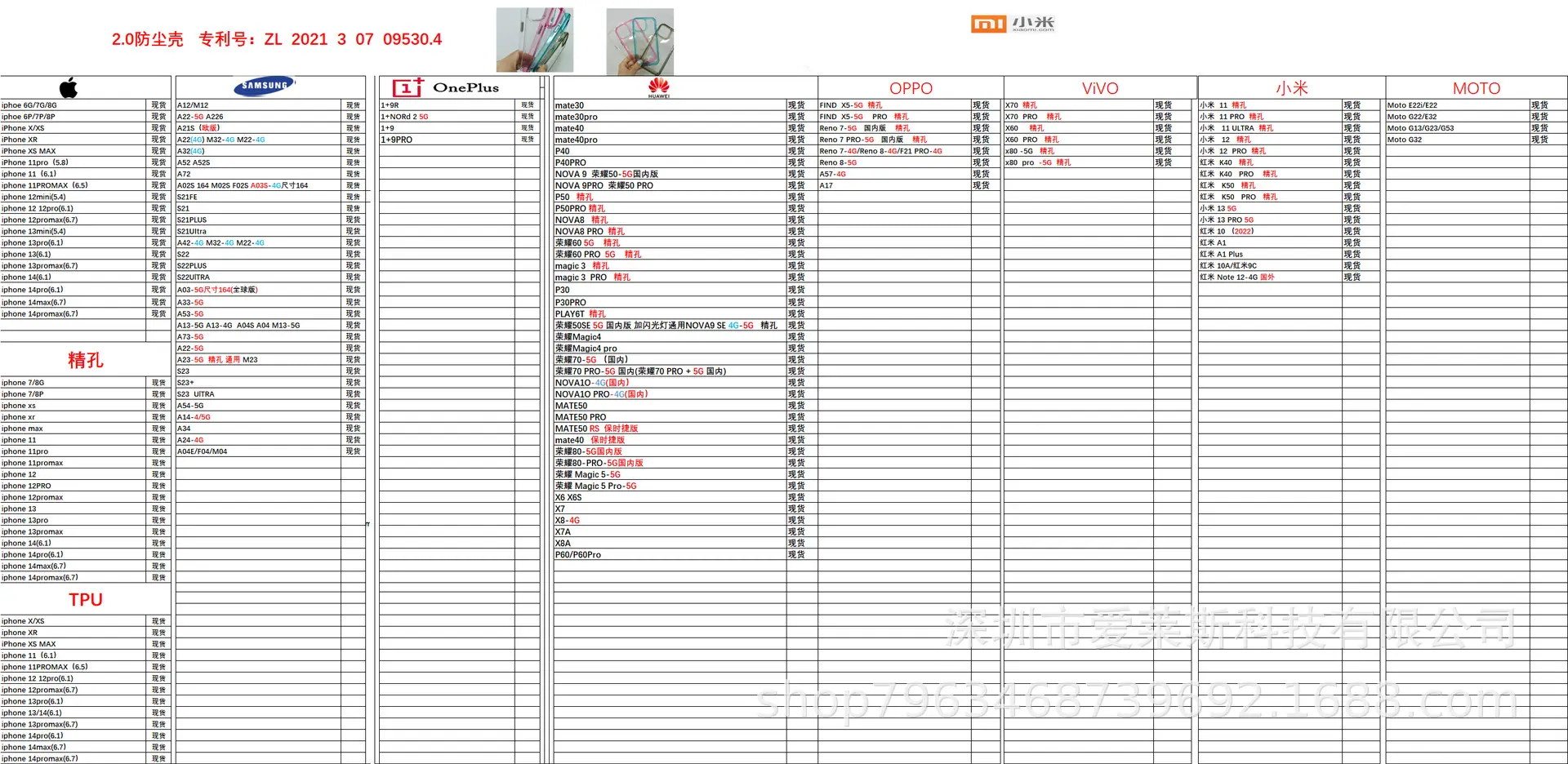Click the 小米 column header
Image resolution: width=1568 pixels, height=764 pixels.
(1292, 88)
